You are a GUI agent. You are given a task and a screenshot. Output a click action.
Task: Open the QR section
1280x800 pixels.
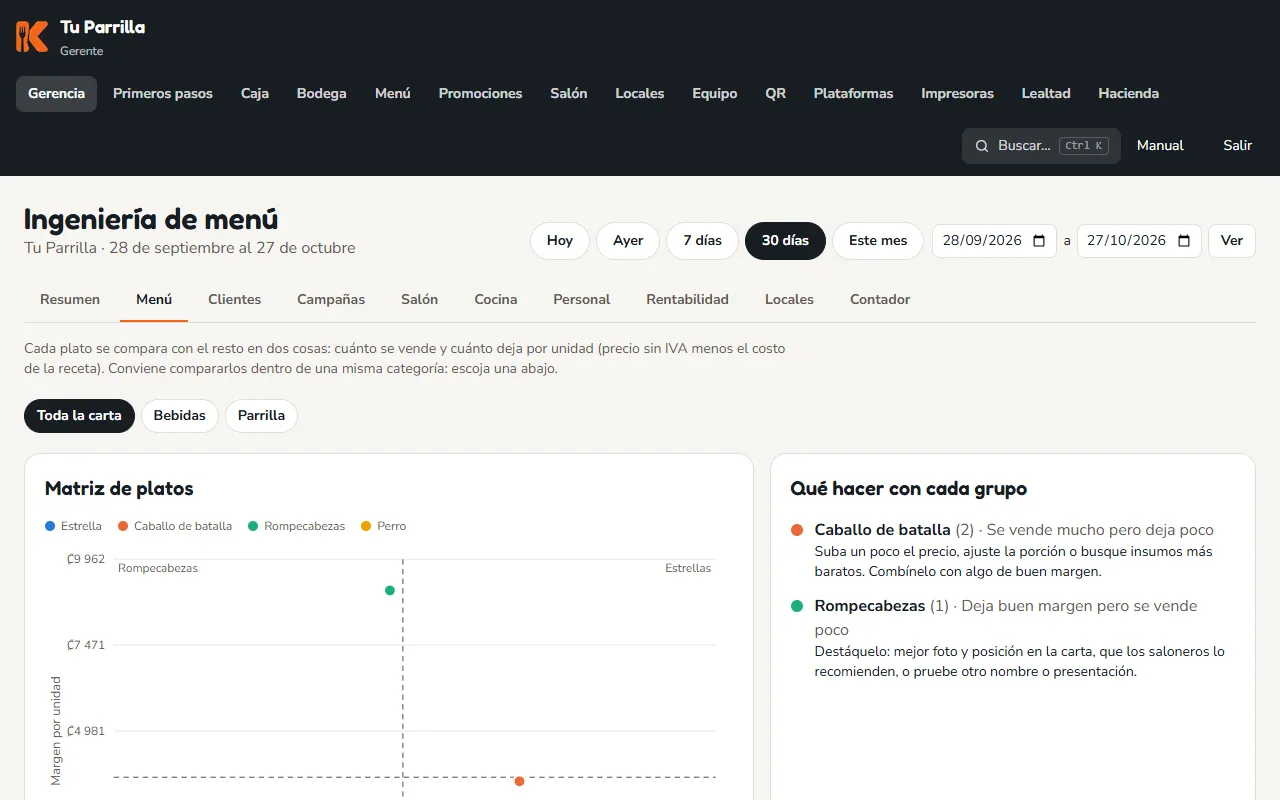pos(776,94)
